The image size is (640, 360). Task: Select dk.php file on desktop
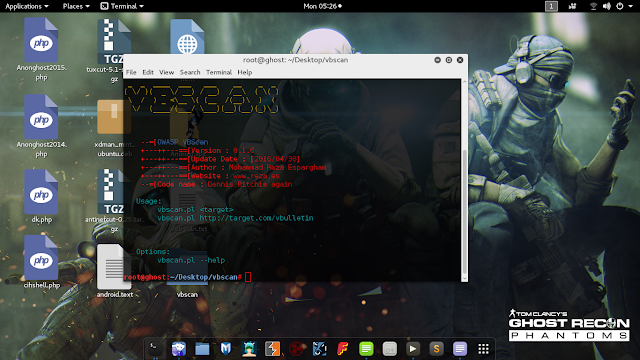pyautogui.click(x=41, y=196)
